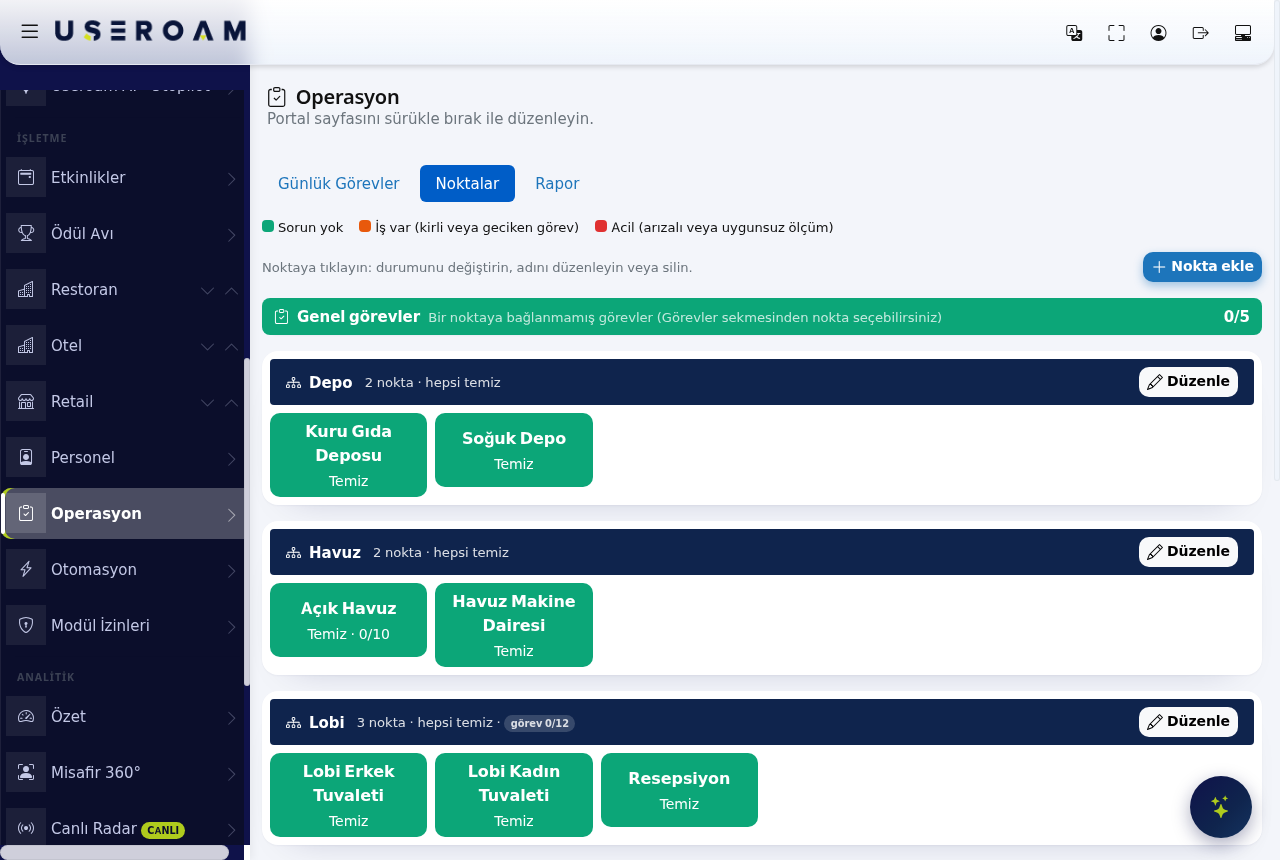Screen dimensions: 1280x860
Task: Click the Retail shop icon
Action: click(26, 401)
